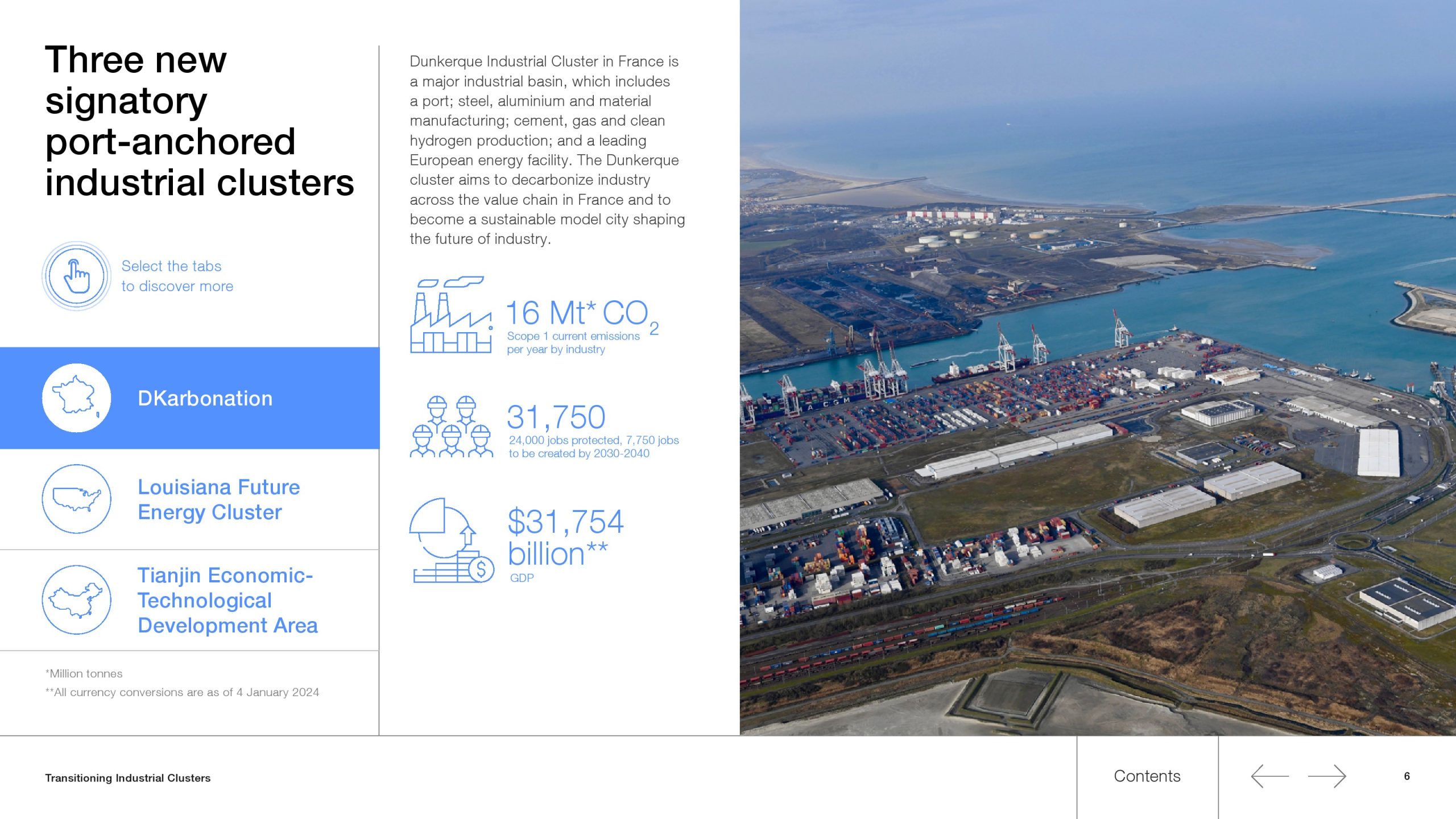Switch to Tianjin Economic-Technological Development Area tab
This screenshot has height=819, width=1456.
[227, 600]
